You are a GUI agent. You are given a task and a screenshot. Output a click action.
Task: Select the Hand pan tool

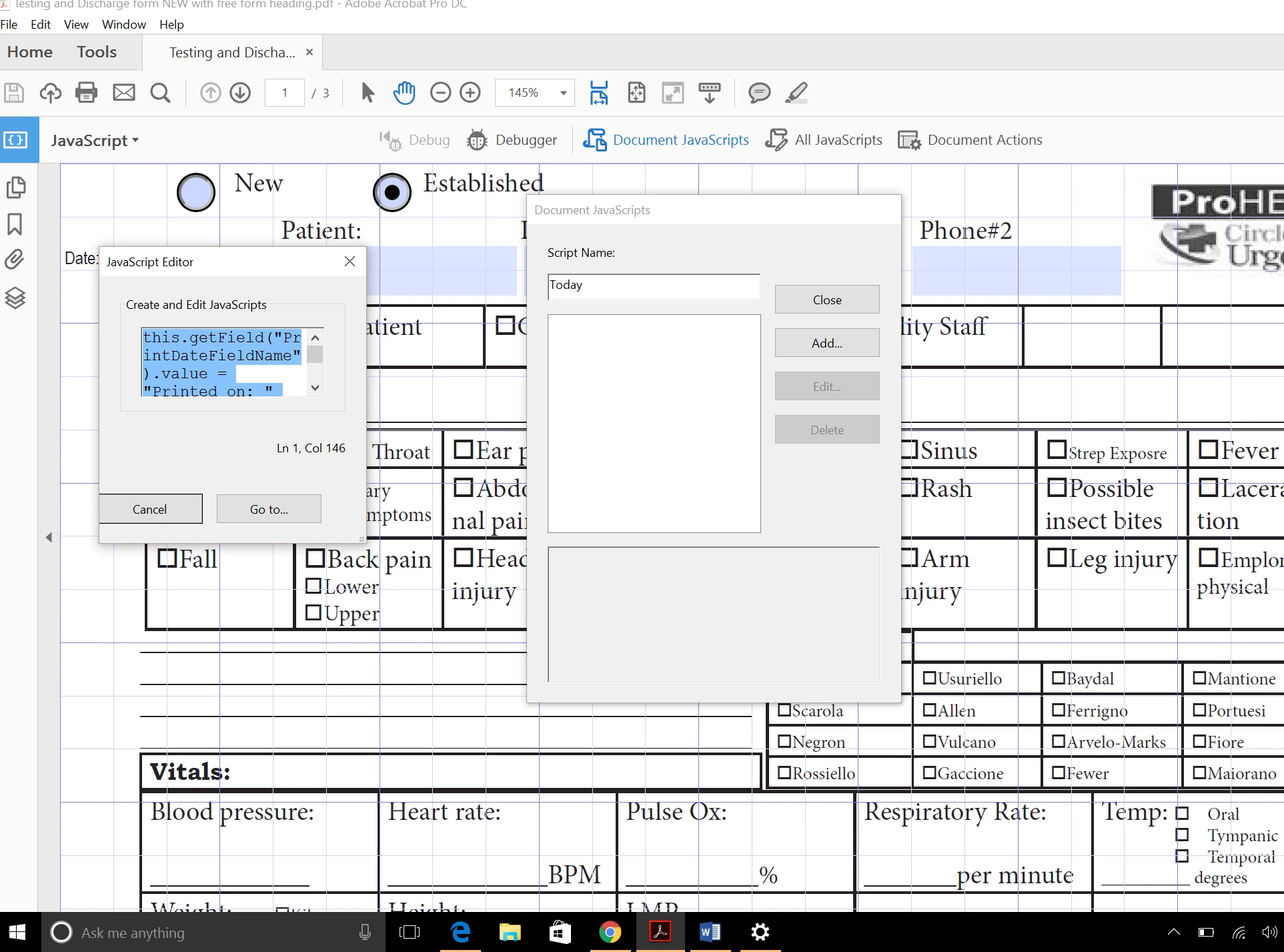(x=404, y=93)
